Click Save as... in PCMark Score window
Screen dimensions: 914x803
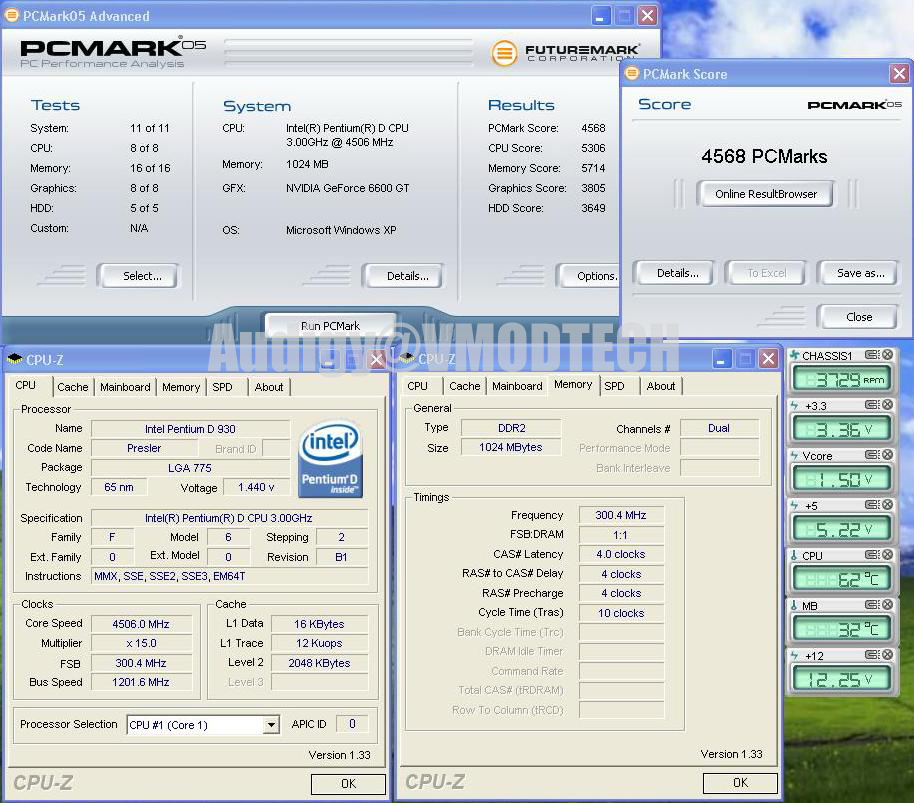[x=860, y=273]
